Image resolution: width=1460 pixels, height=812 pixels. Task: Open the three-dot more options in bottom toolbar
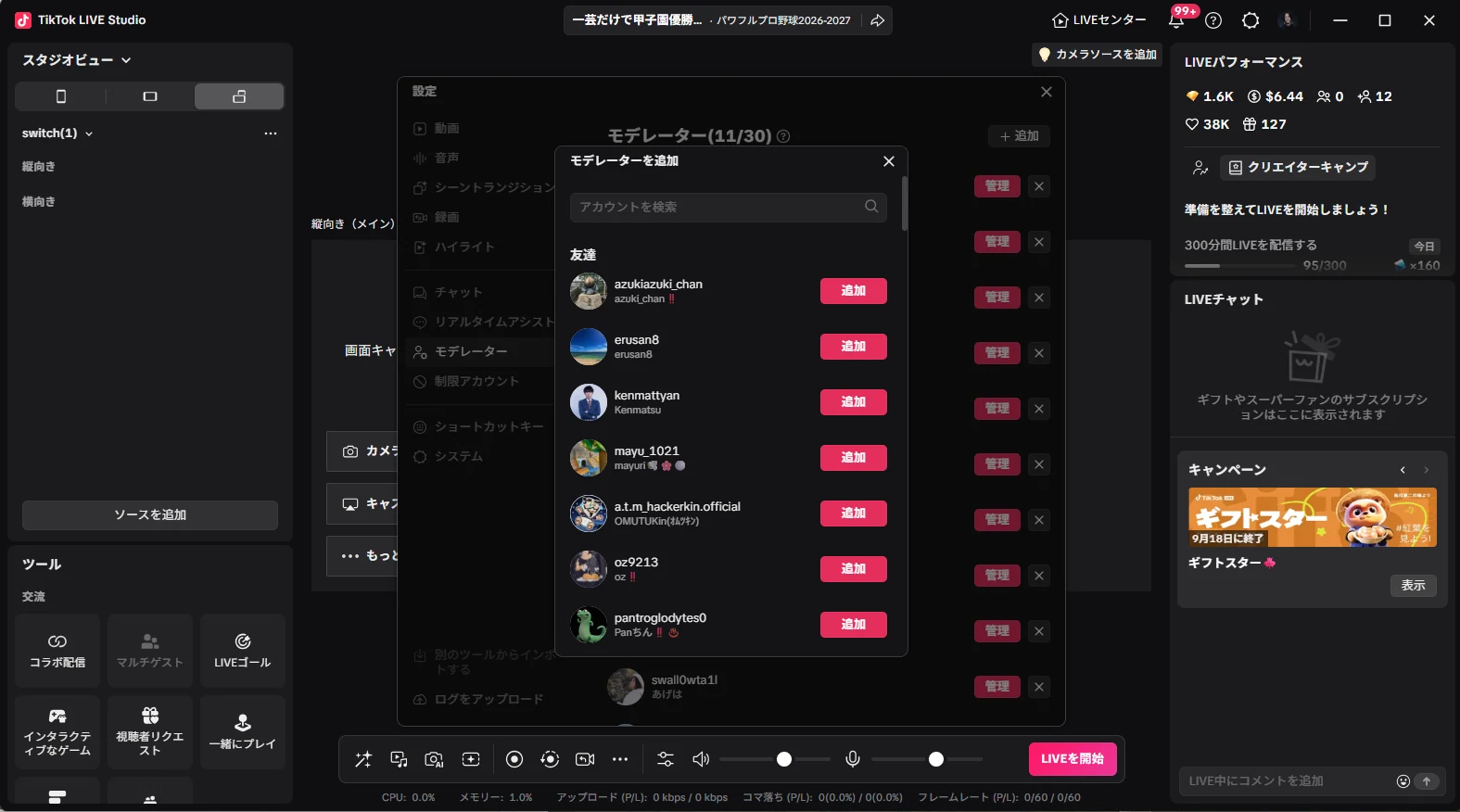click(x=620, y=759)
